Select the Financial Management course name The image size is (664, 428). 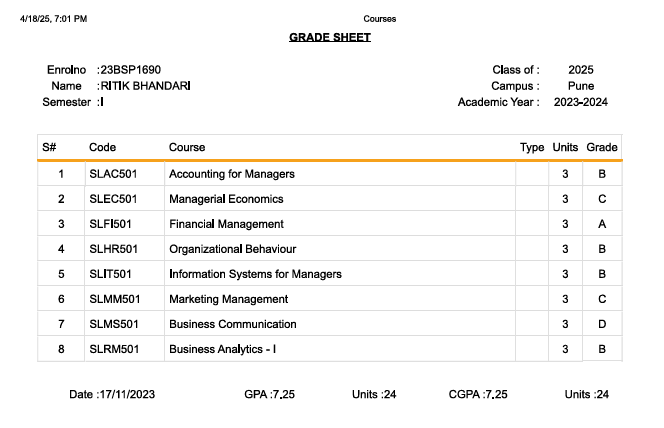227,224
